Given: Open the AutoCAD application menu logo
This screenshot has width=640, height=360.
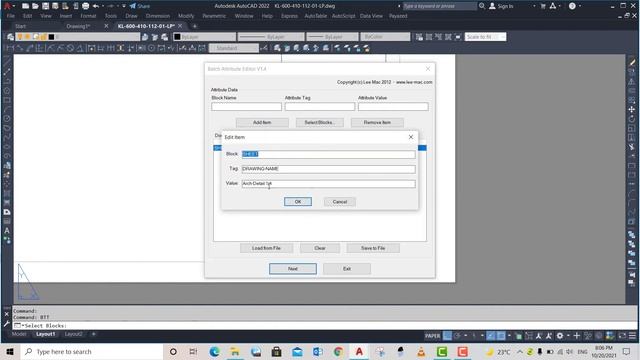Looking at the screenshot, I should click(7, 6).
